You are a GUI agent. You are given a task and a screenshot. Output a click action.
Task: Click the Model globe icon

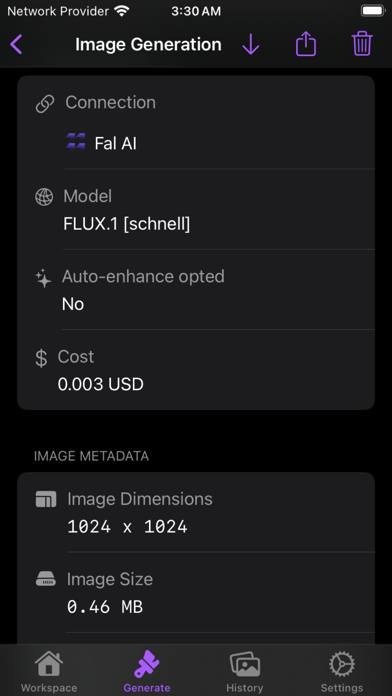click(44, 197)
